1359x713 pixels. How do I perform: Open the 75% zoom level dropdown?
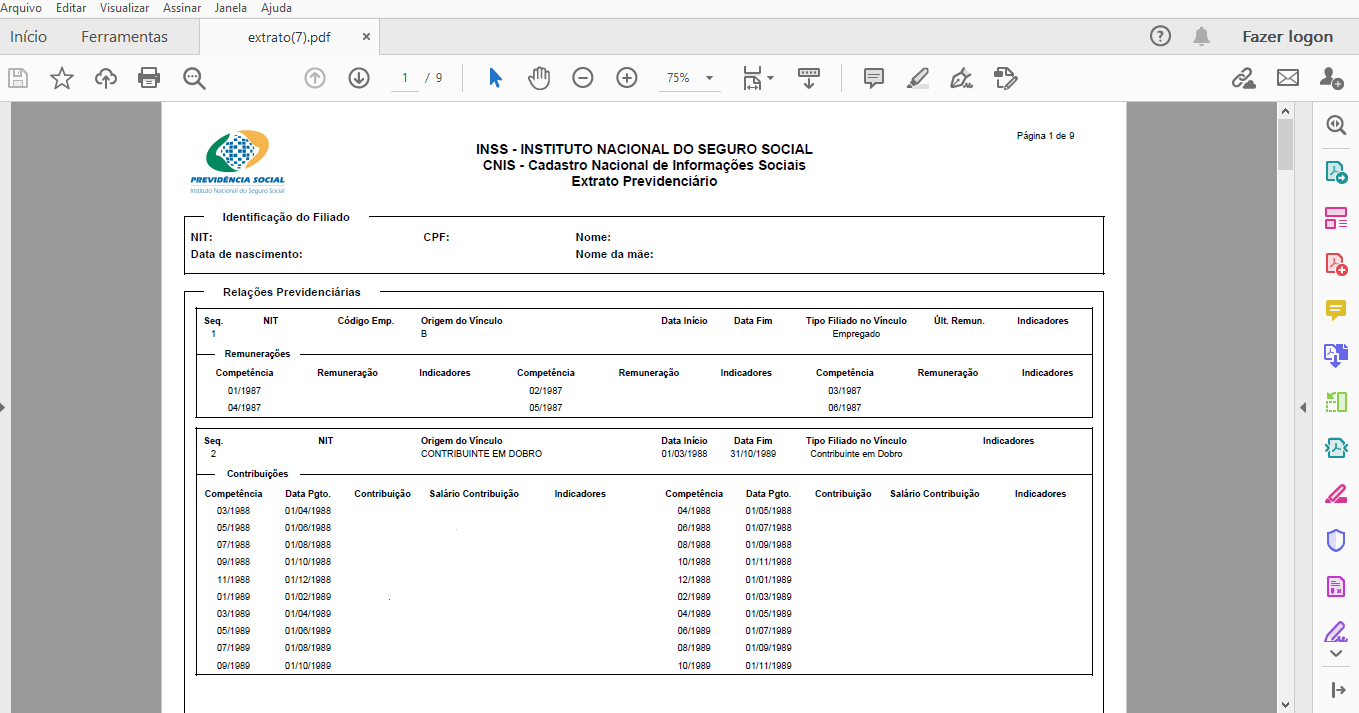(709, 77)
